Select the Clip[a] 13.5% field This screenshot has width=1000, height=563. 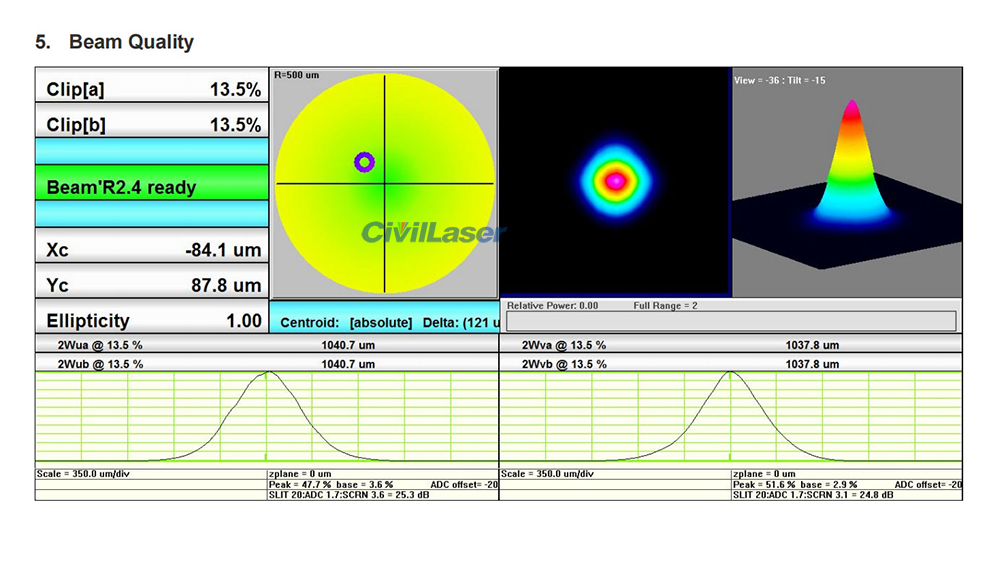point(152,89)
